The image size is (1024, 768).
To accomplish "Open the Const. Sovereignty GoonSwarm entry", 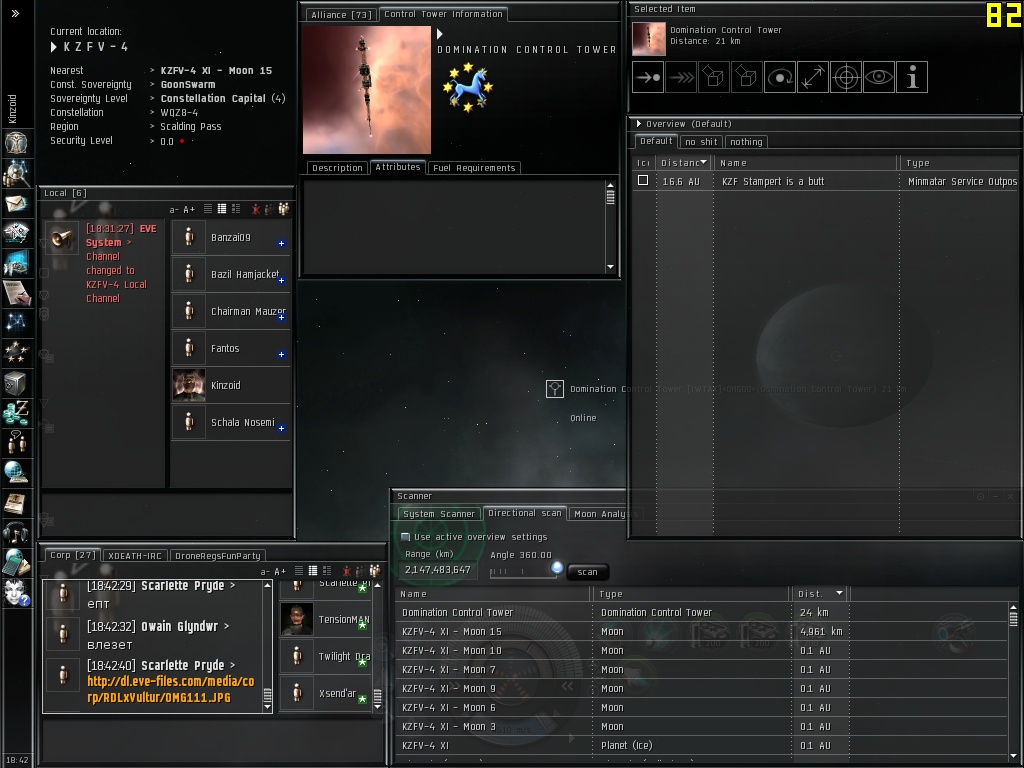I will click(x=187, y=84).
